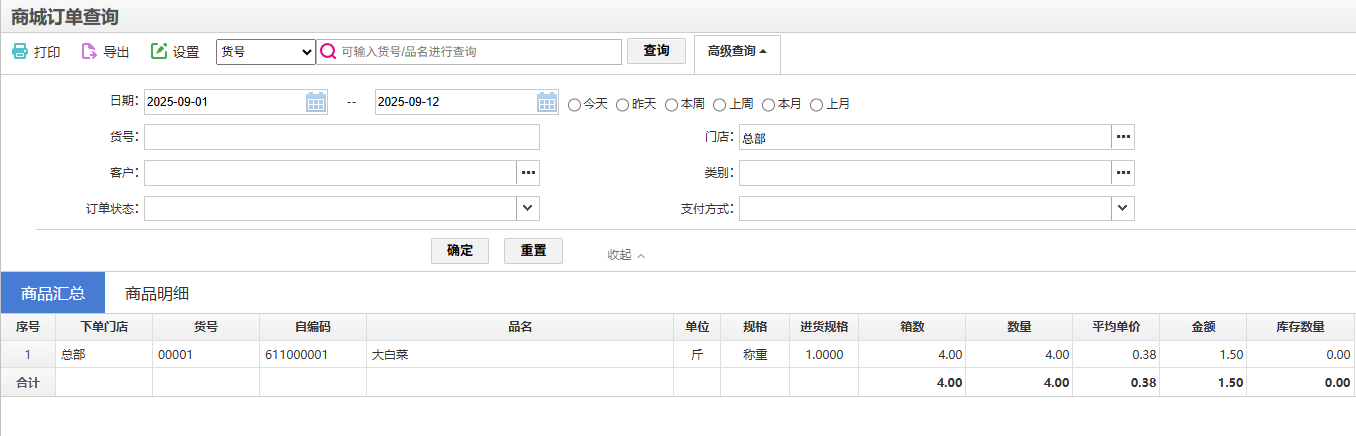The image size is (1356, 436).
Task: Click the printer icon for 打印
Action: point(20,51)
